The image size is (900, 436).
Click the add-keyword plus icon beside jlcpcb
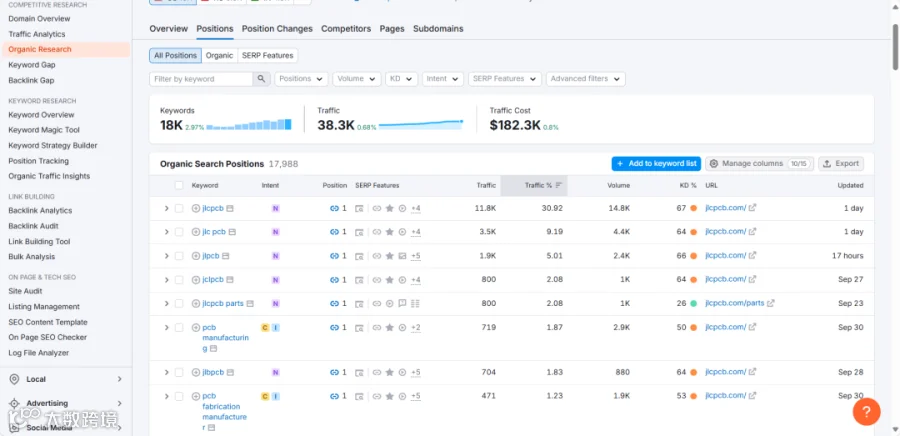(196, 208)
